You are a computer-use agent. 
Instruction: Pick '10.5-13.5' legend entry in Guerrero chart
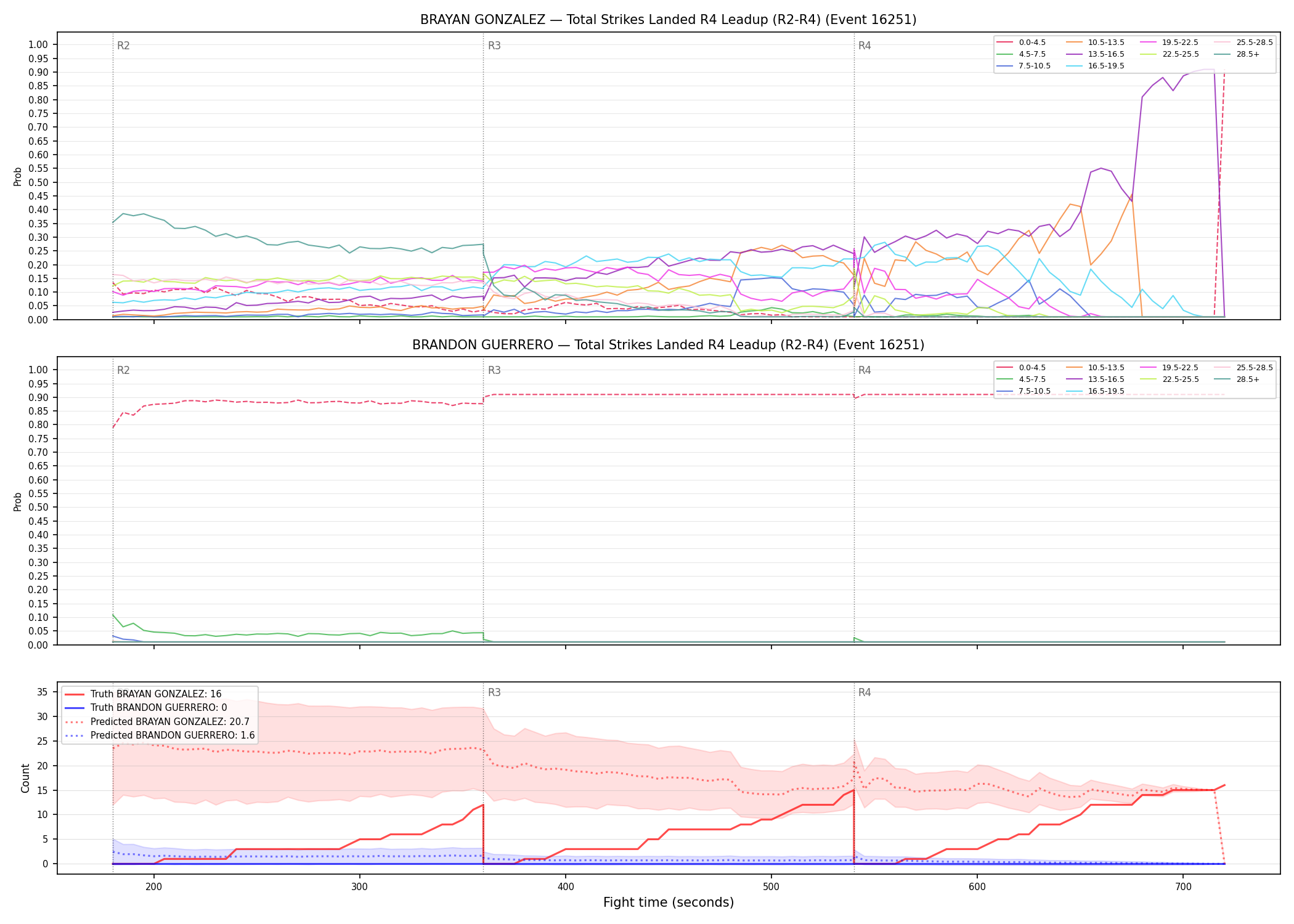tap(1095, 368)
